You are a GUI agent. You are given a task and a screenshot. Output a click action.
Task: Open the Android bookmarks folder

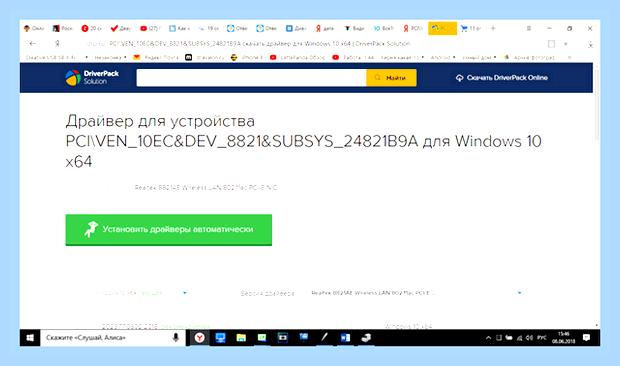point(443,57)
